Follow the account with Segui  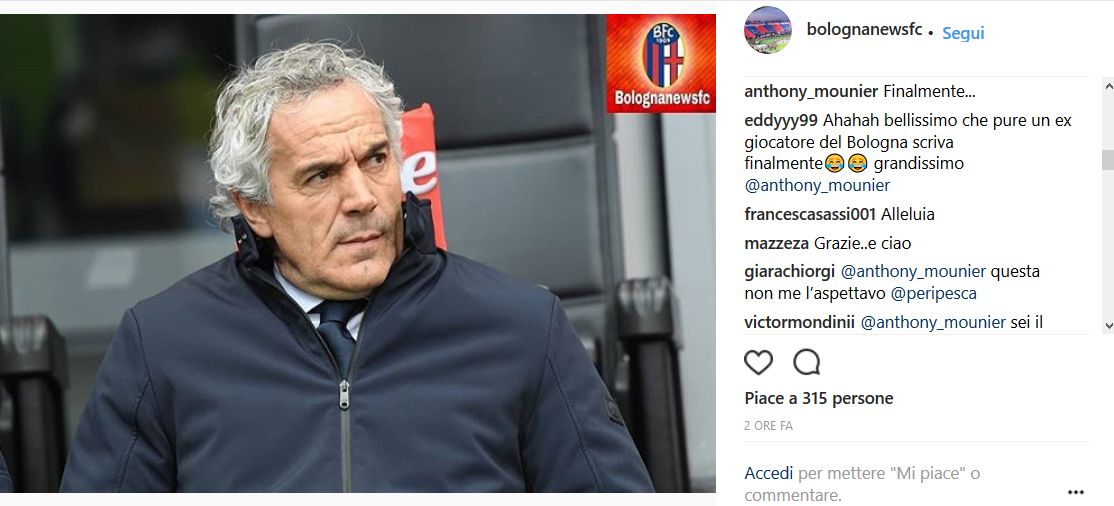963,33
